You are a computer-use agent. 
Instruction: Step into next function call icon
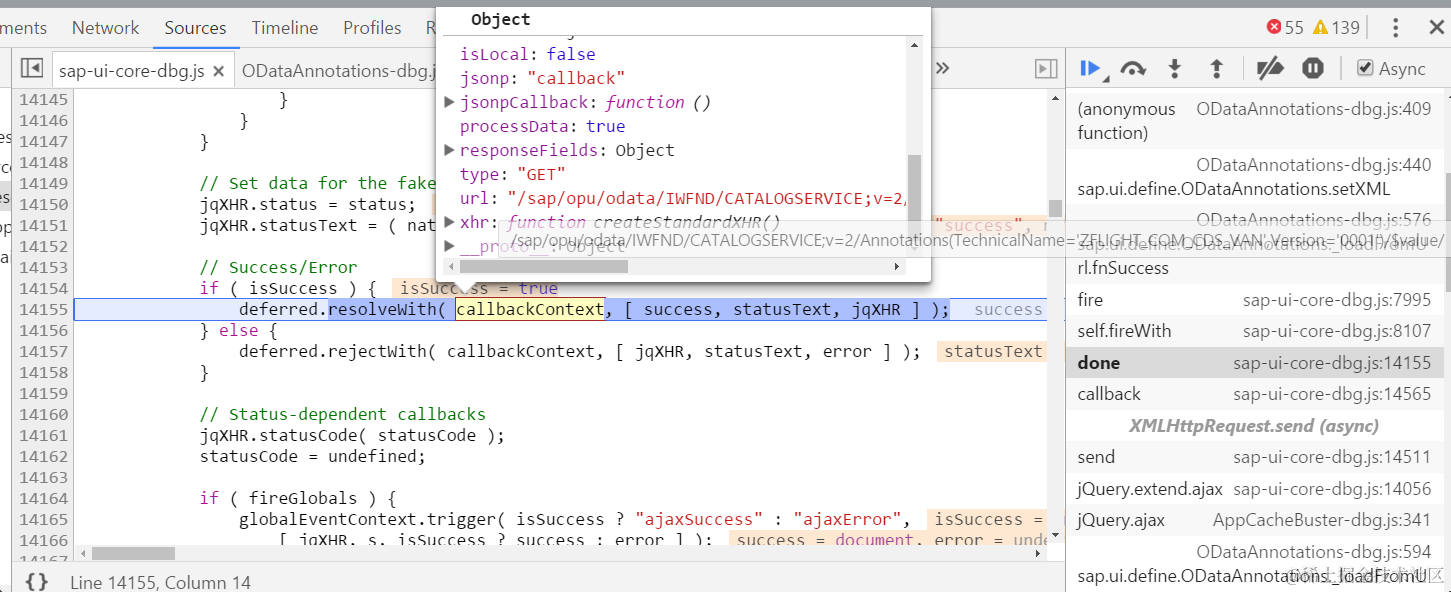[x=1175, y=69]
